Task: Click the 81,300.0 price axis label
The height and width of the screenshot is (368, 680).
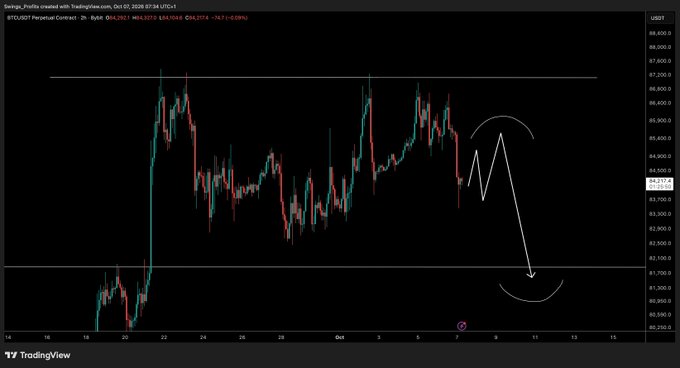Action: (x=660, y=288)
